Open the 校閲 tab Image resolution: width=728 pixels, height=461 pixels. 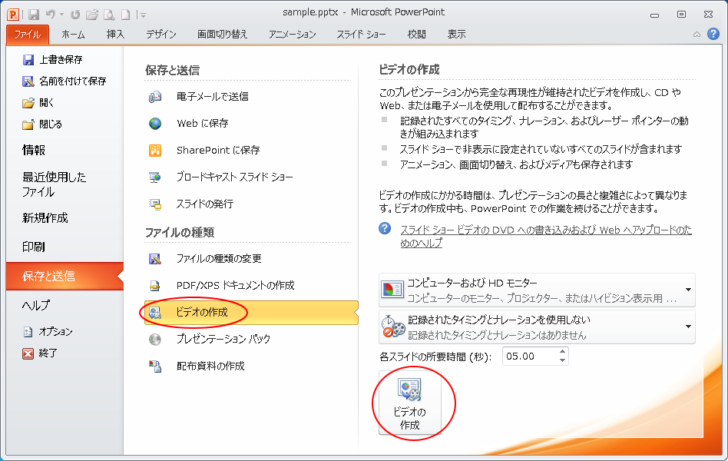point(416,34)
